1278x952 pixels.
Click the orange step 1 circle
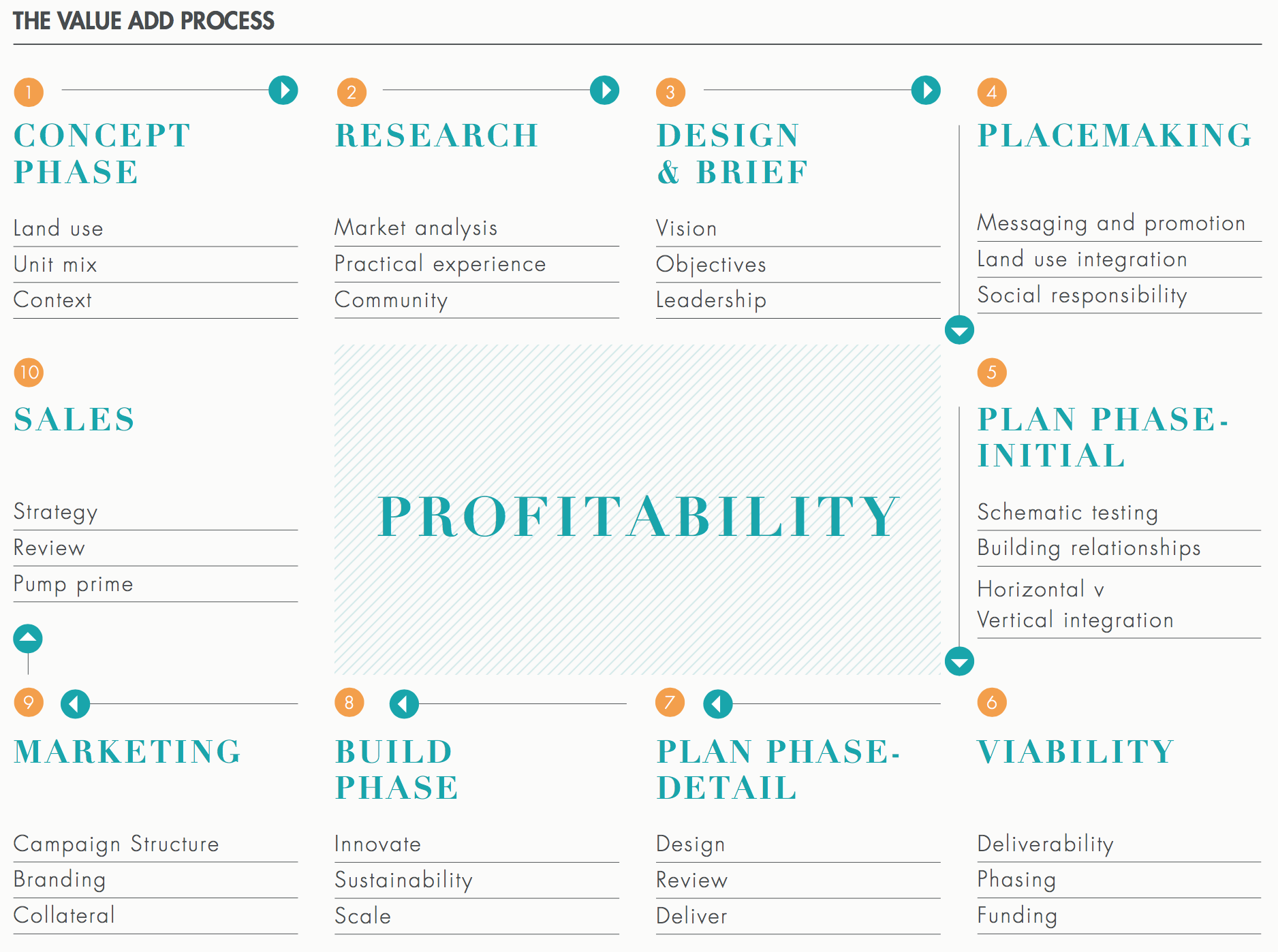(x=29, y=92)
